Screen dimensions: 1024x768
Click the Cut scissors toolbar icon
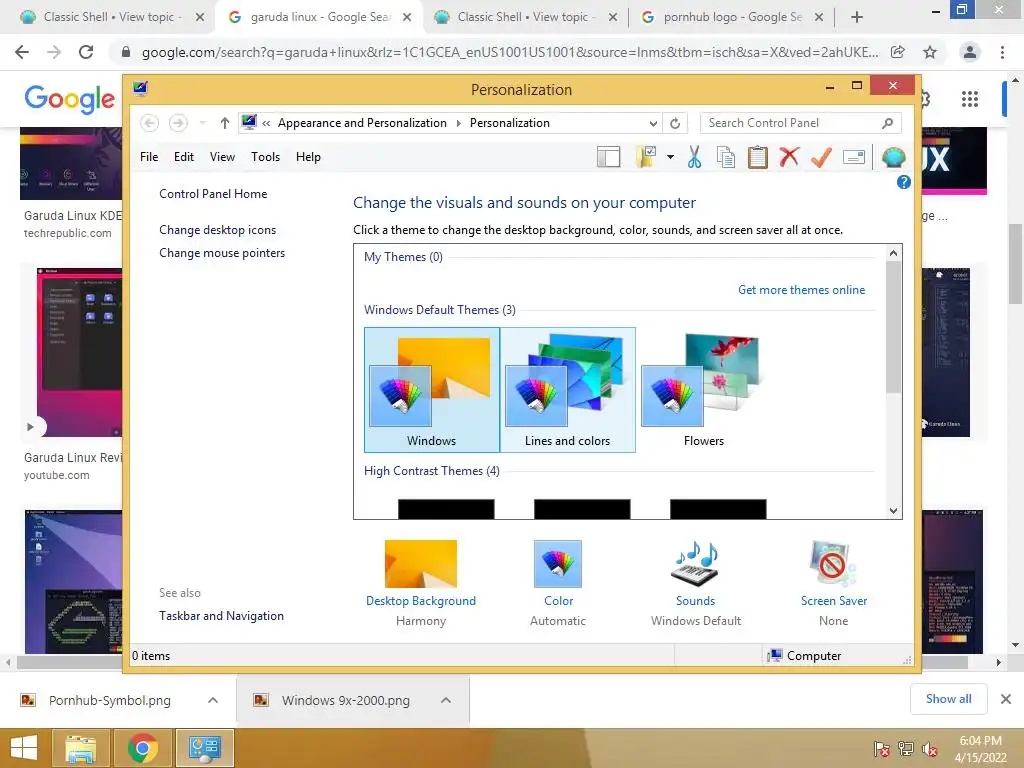(694, 157)
